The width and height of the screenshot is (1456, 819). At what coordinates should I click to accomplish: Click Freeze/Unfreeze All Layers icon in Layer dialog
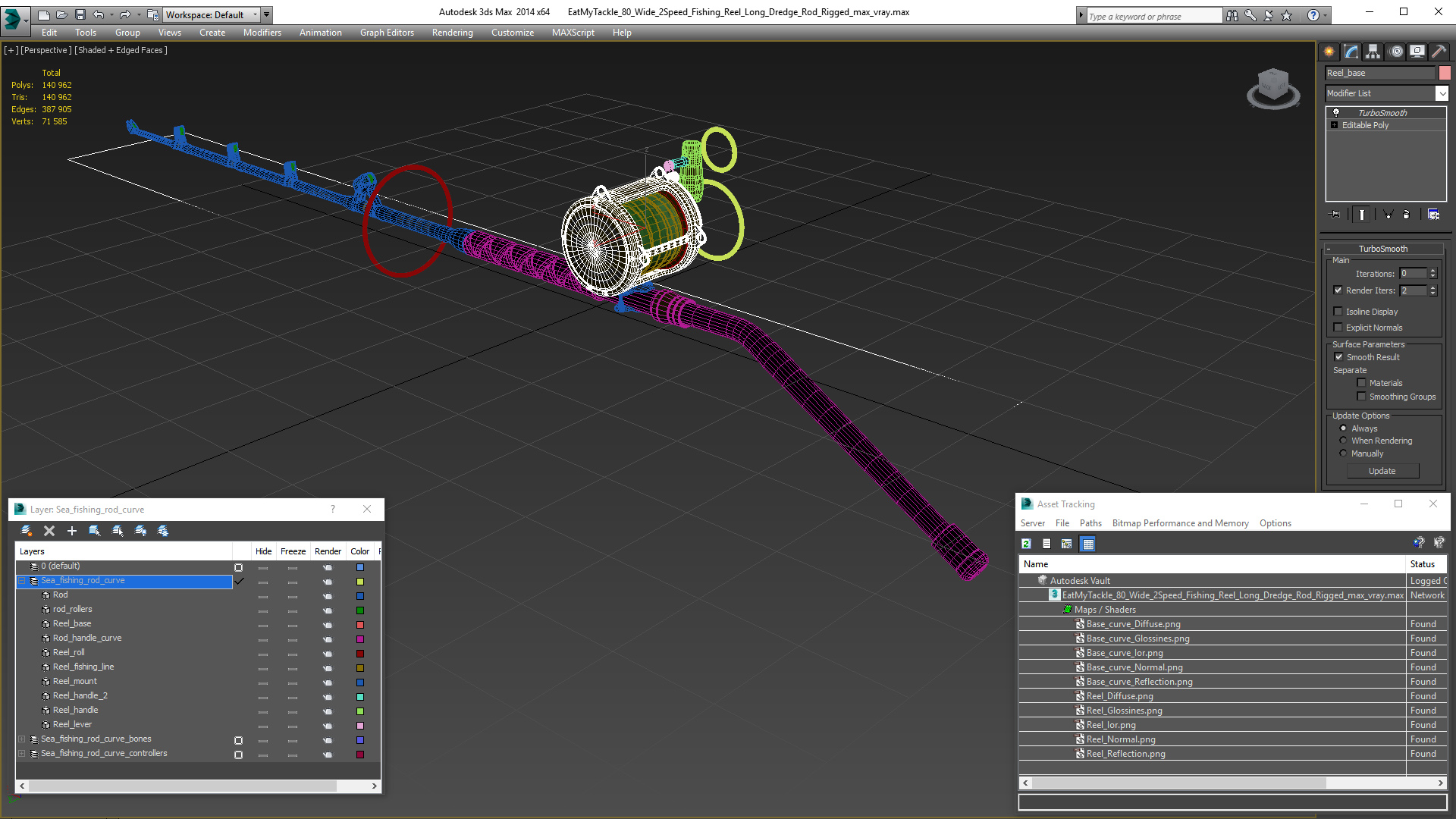(163, 531)
